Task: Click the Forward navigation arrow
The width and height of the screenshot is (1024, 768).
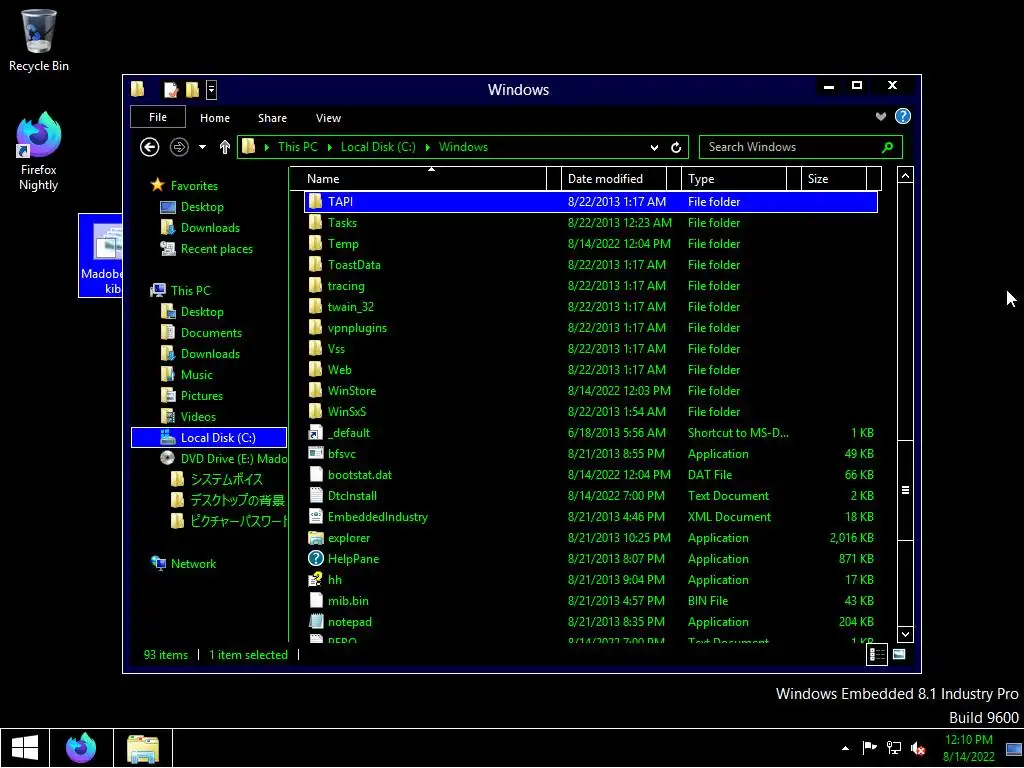Action: click(179, 147)
